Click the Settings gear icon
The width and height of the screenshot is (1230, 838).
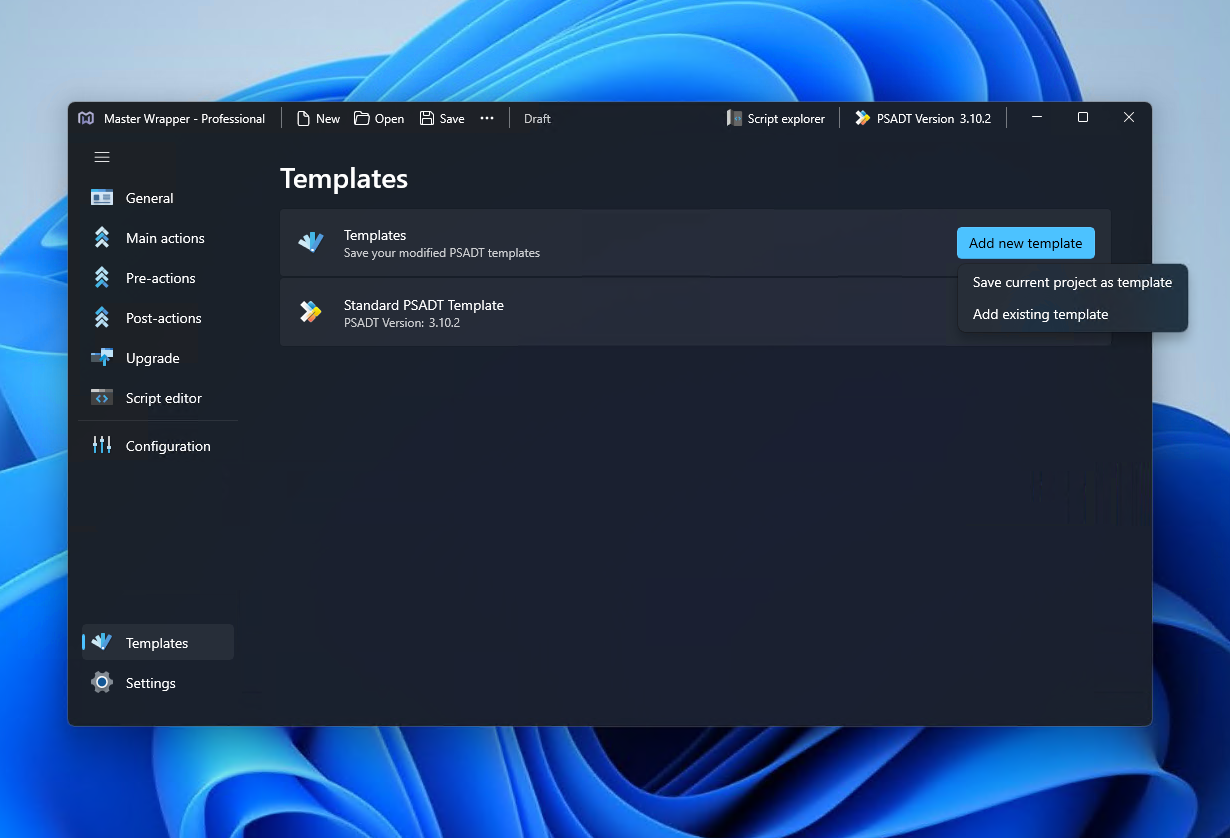102,683
